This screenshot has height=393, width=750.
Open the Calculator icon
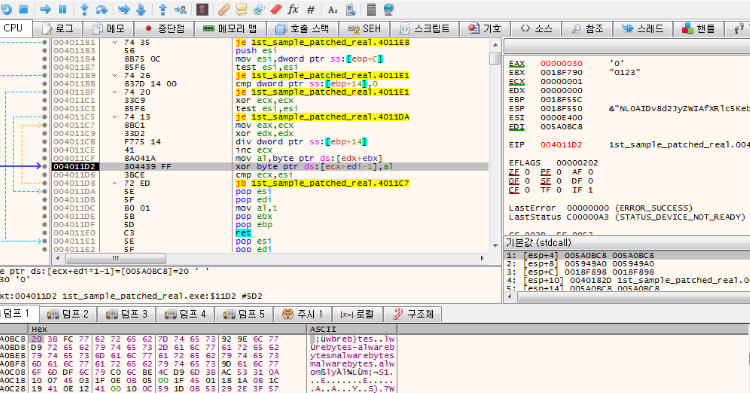pyautogui.click(x=371, y=9)
